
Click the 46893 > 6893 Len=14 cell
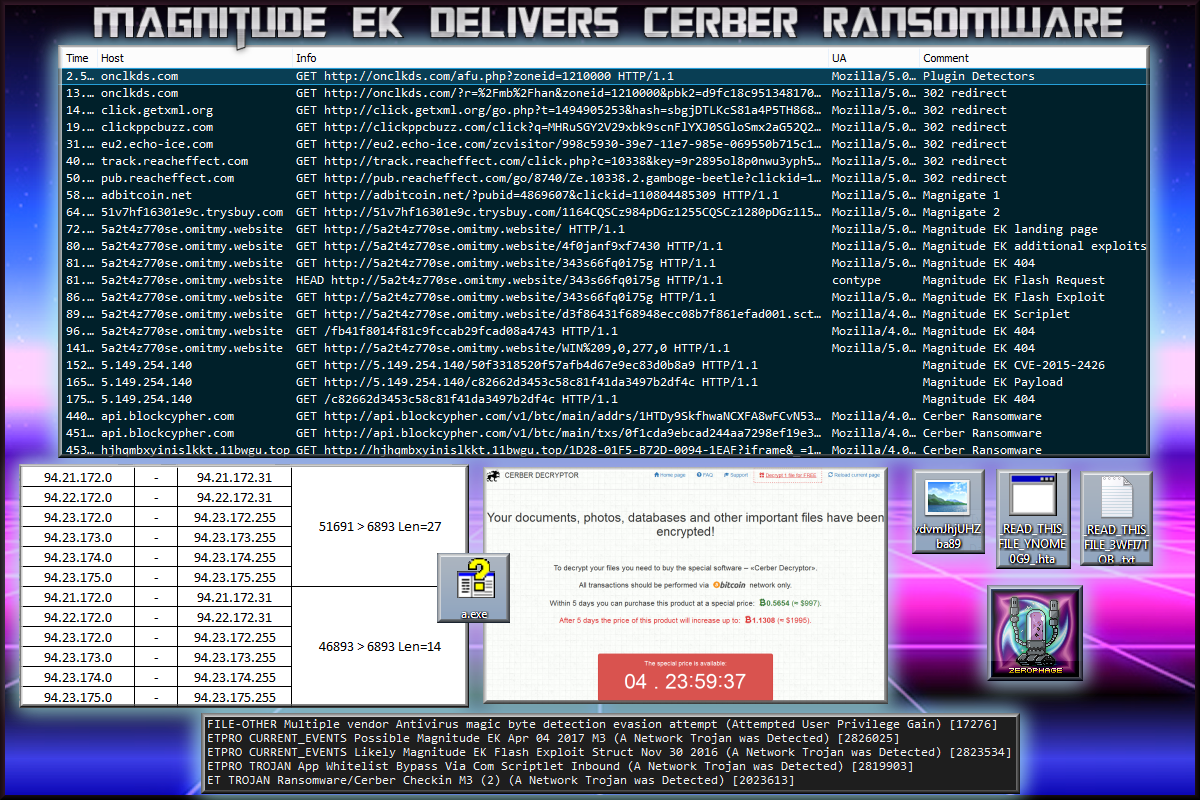click(x=379, y=646)
